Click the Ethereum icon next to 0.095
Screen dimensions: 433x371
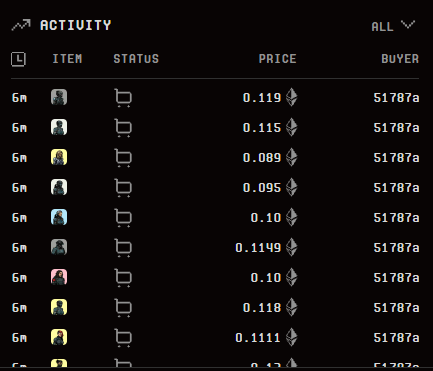click(x=292, y=187)
